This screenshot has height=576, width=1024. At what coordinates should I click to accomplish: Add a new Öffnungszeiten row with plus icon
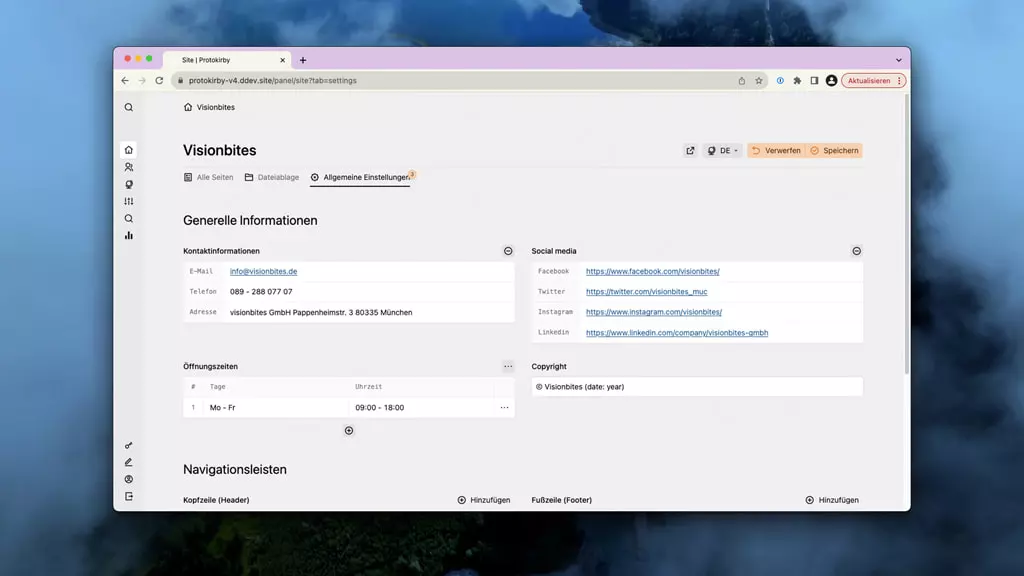pyautogui.click(x=349, y=430)
